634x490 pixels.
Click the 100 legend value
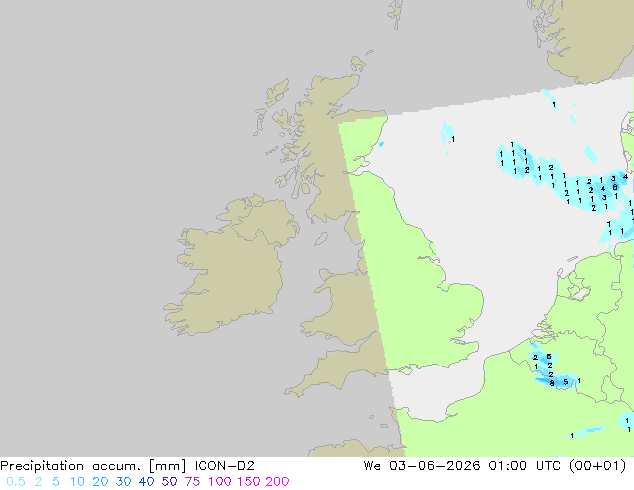220,482
